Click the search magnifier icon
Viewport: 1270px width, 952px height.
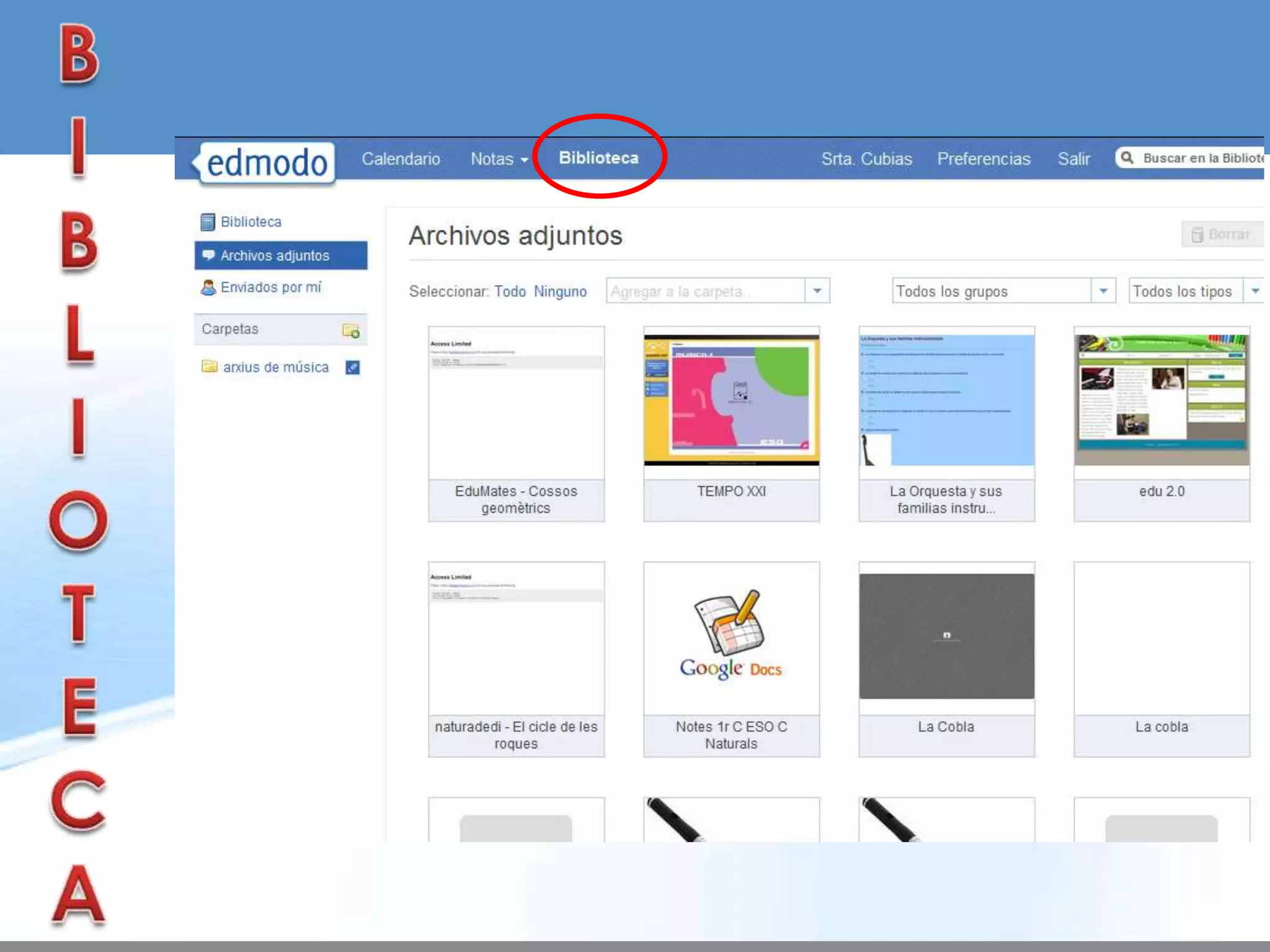(x=1127, y=158)
